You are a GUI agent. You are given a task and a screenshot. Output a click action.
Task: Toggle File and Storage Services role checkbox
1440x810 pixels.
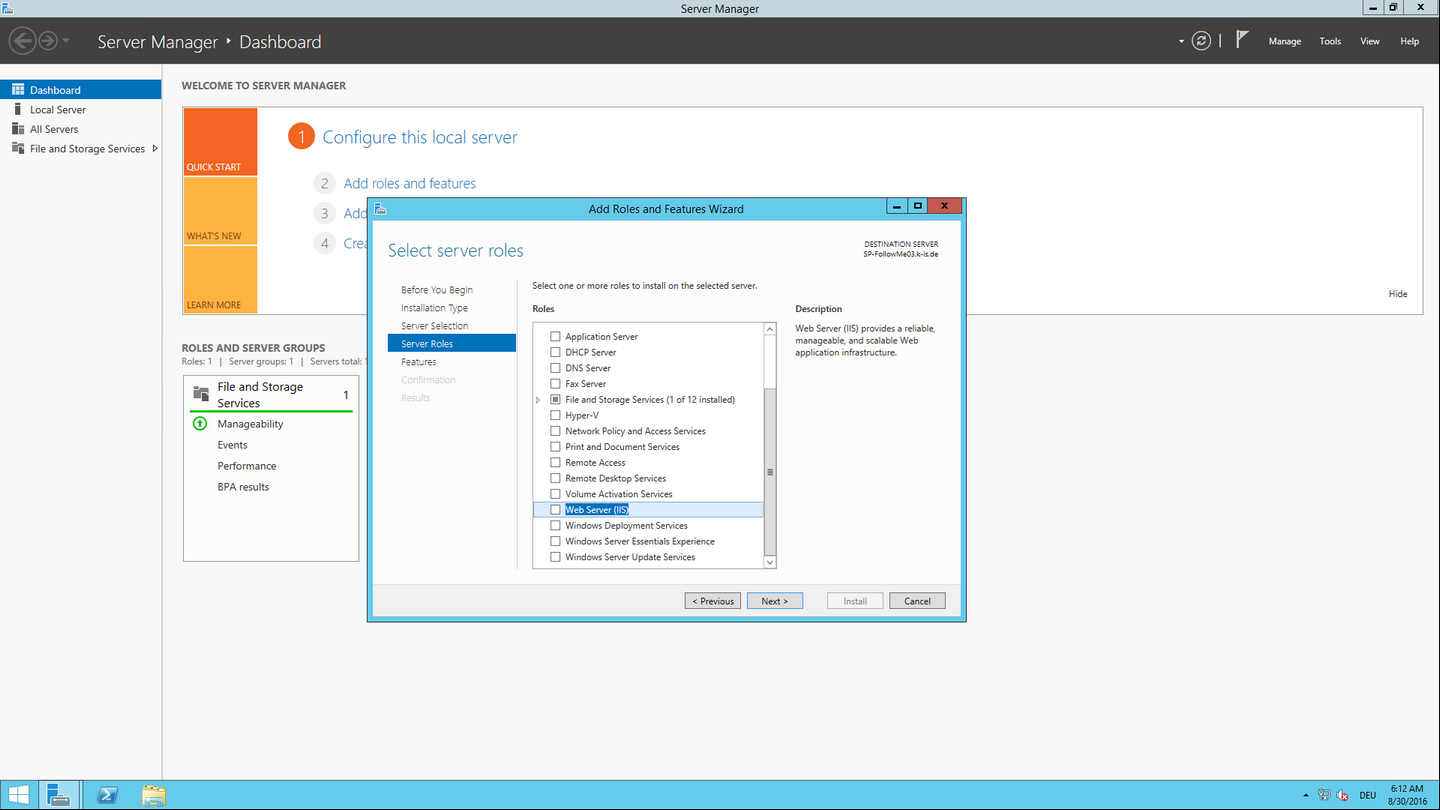[556, 400]
